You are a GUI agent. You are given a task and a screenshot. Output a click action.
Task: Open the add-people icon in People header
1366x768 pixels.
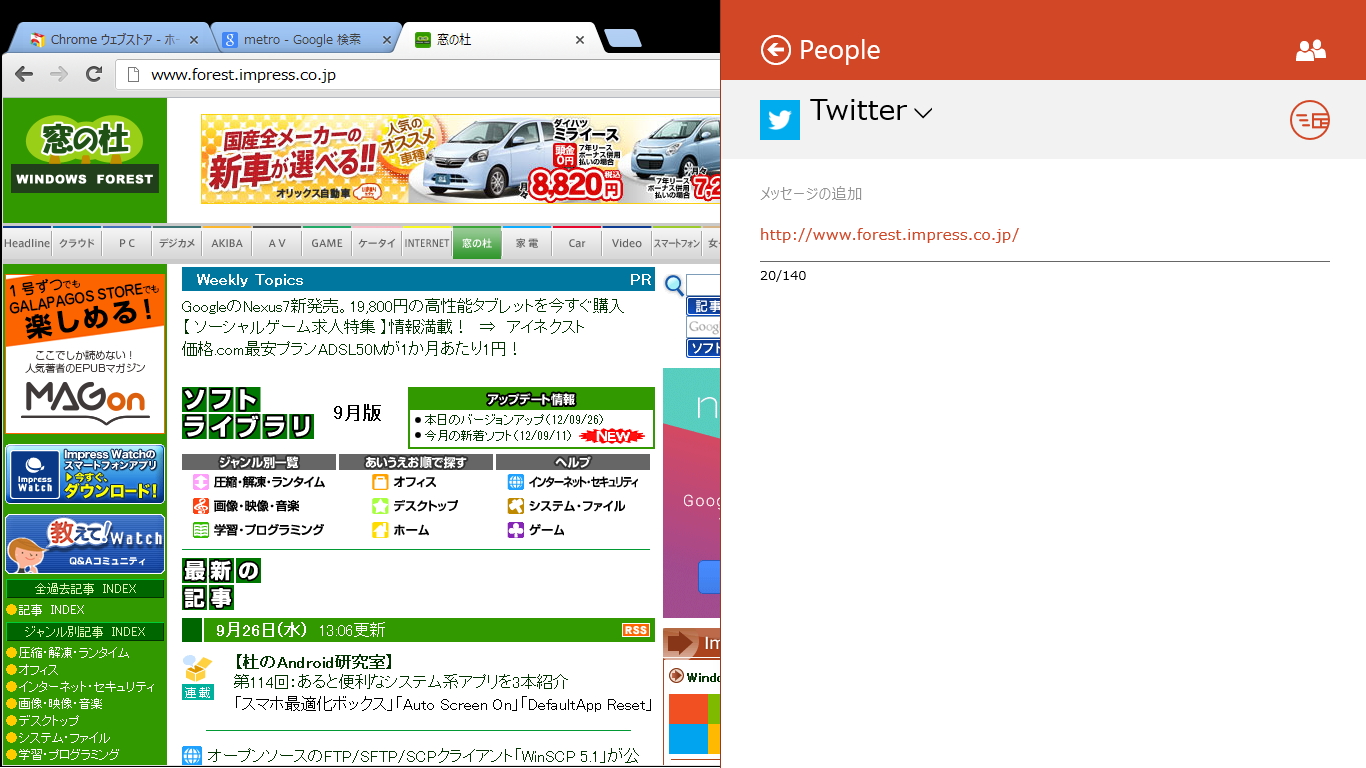point(1310,49)
